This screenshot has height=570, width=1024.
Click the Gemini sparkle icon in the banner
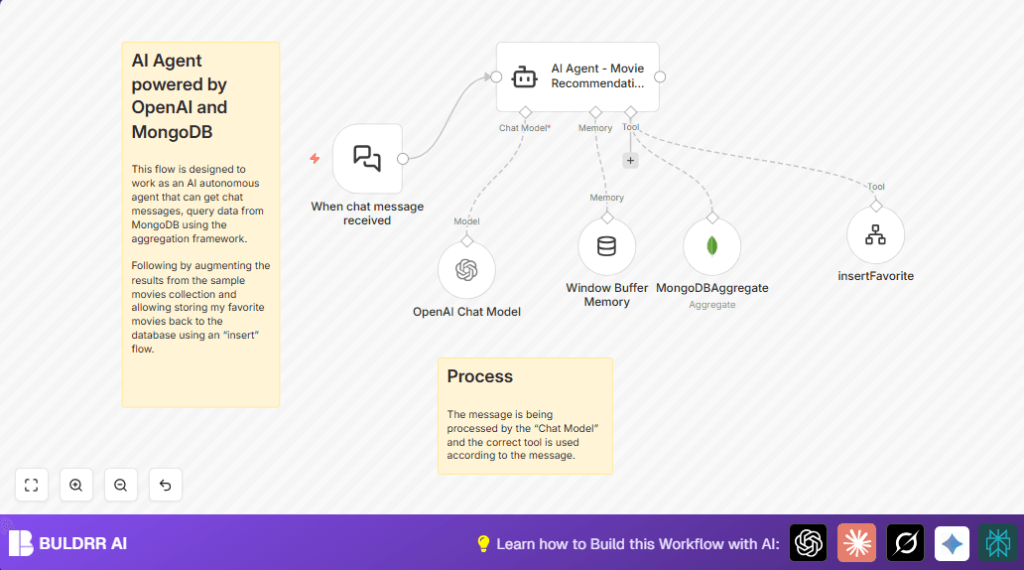(x=952, y=543)
